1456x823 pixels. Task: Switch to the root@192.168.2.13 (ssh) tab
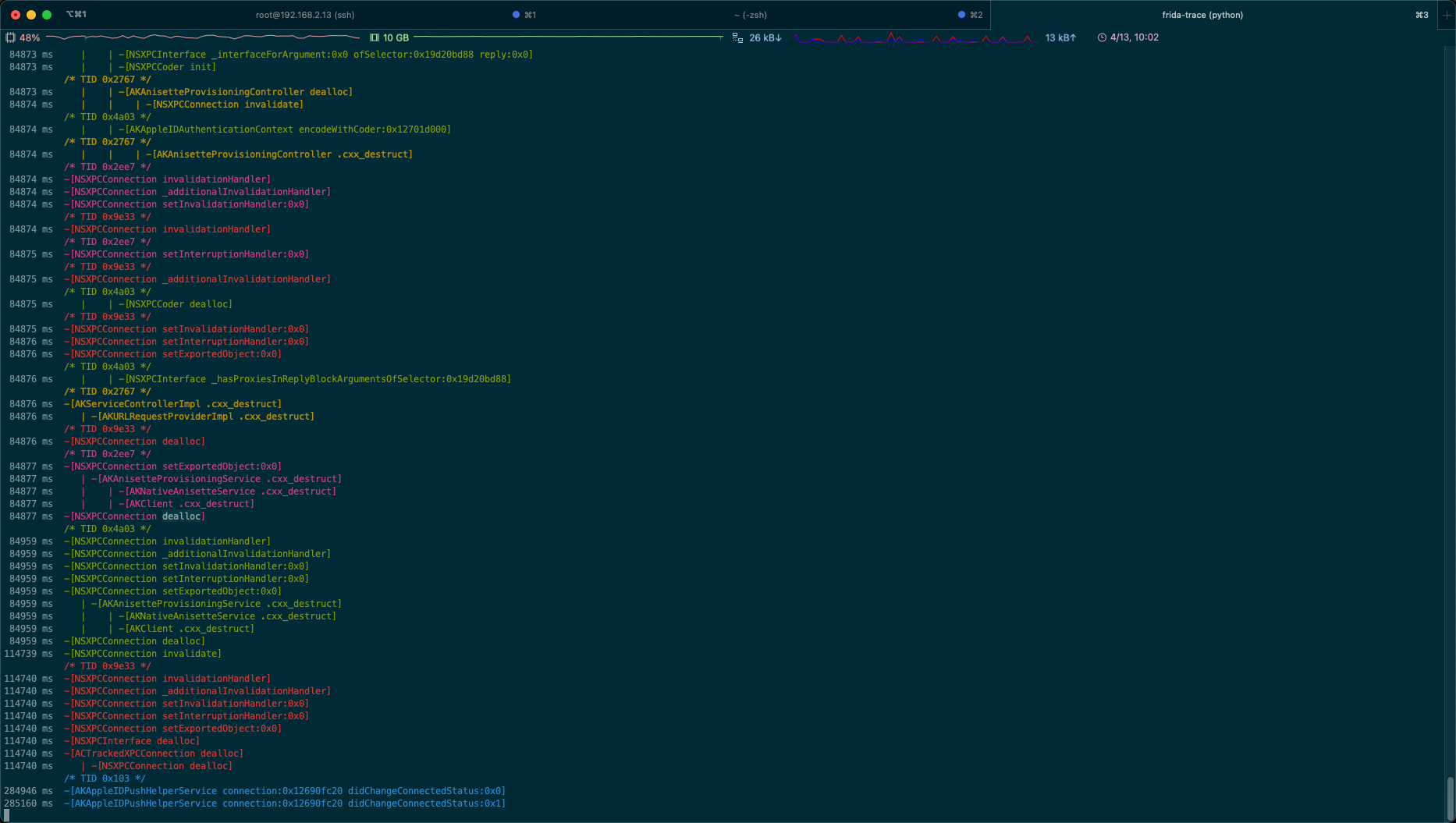(305, 15)
